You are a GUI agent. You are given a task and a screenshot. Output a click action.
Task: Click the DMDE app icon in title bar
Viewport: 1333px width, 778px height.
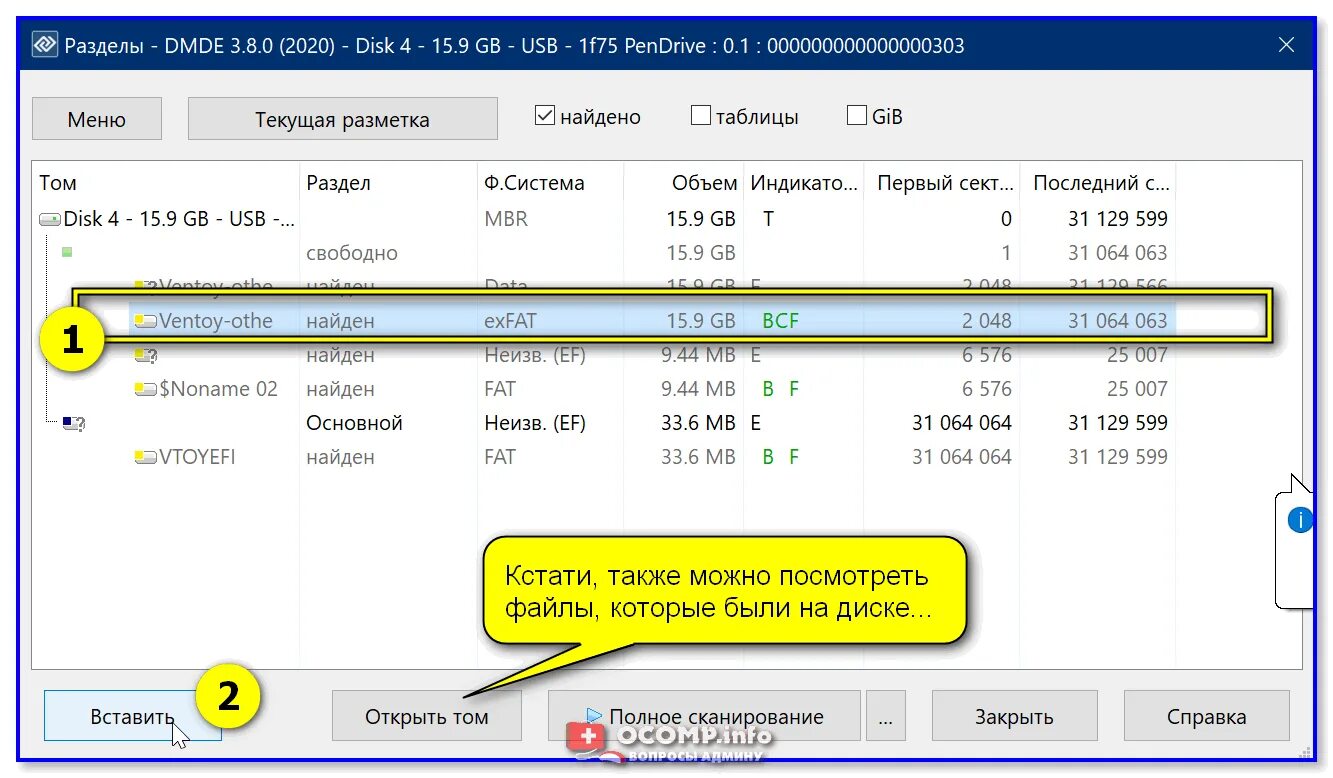(44, 45)
